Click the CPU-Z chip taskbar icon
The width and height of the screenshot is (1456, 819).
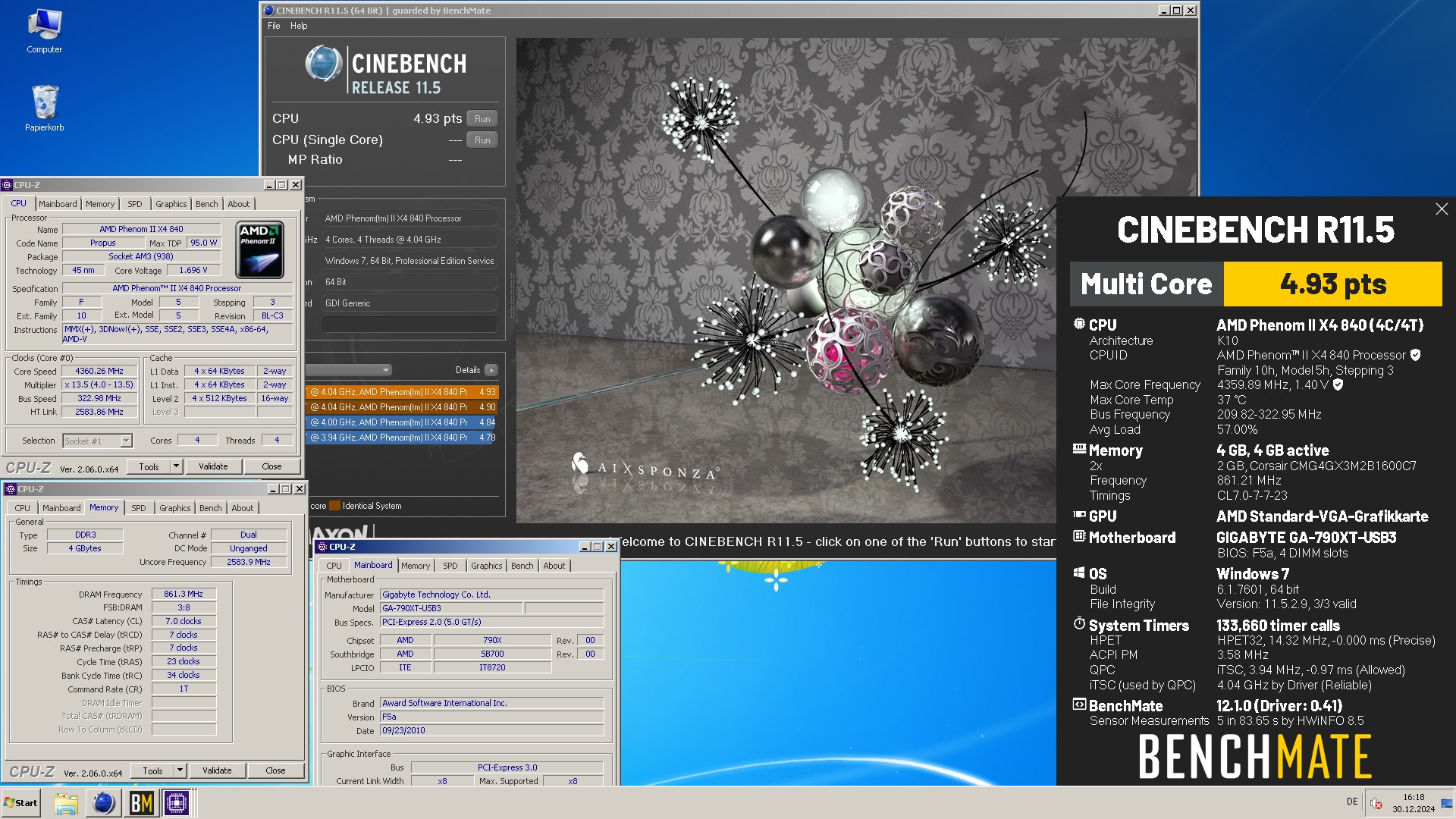[177, 803]
